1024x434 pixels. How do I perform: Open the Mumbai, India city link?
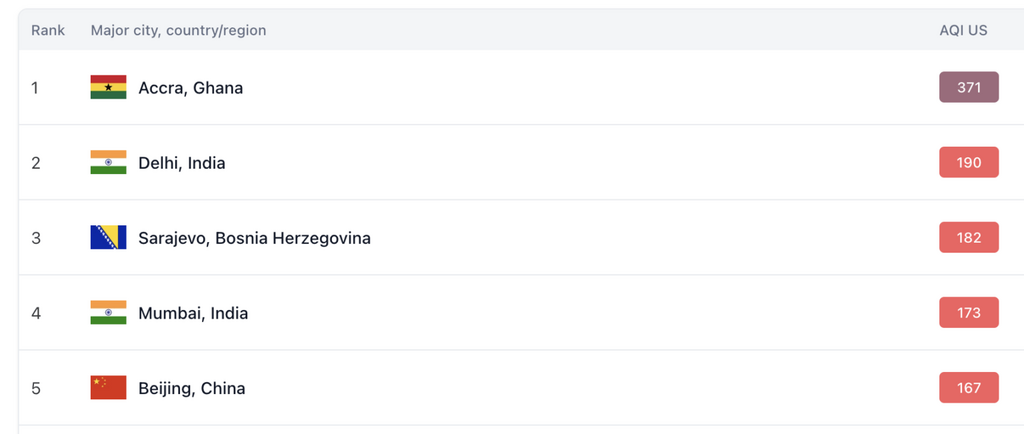coord(193,313)
